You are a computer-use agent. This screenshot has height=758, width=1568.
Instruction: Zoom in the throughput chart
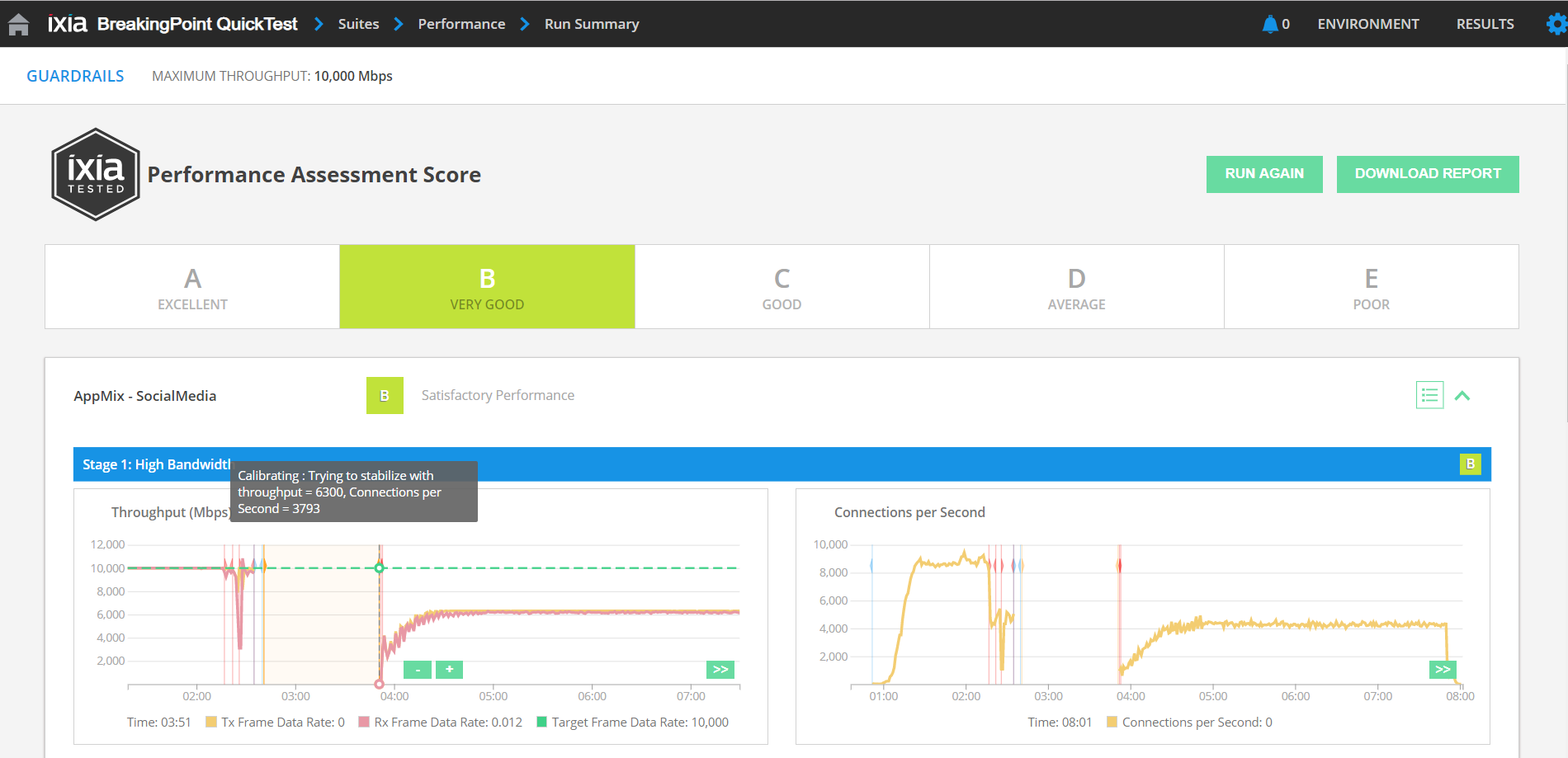[449, 670]
